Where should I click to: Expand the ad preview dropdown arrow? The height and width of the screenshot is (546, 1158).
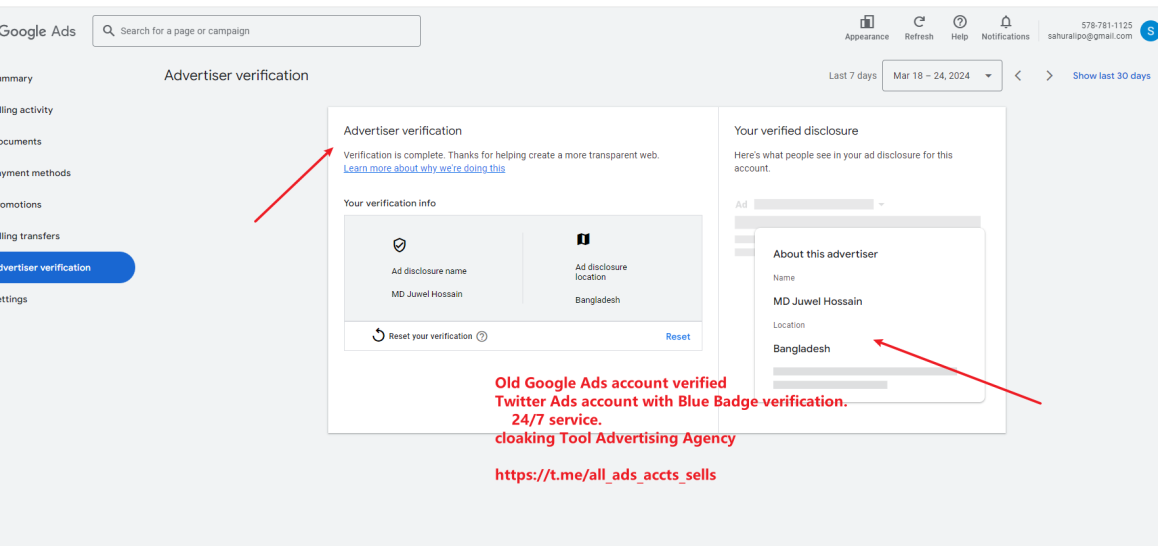click(881, 204)
